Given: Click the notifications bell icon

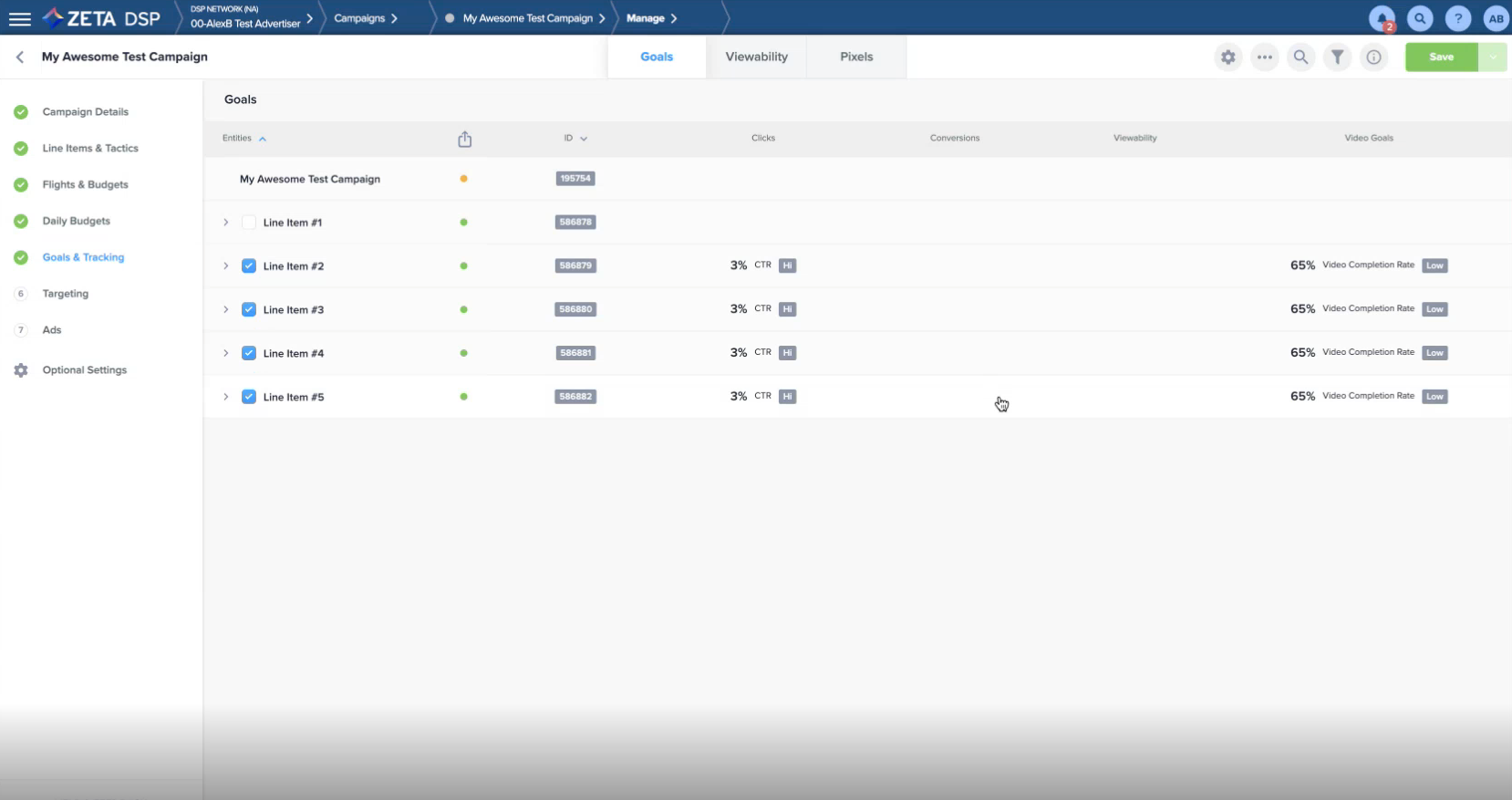Looking at the screenshot, I should point(1382,18).
